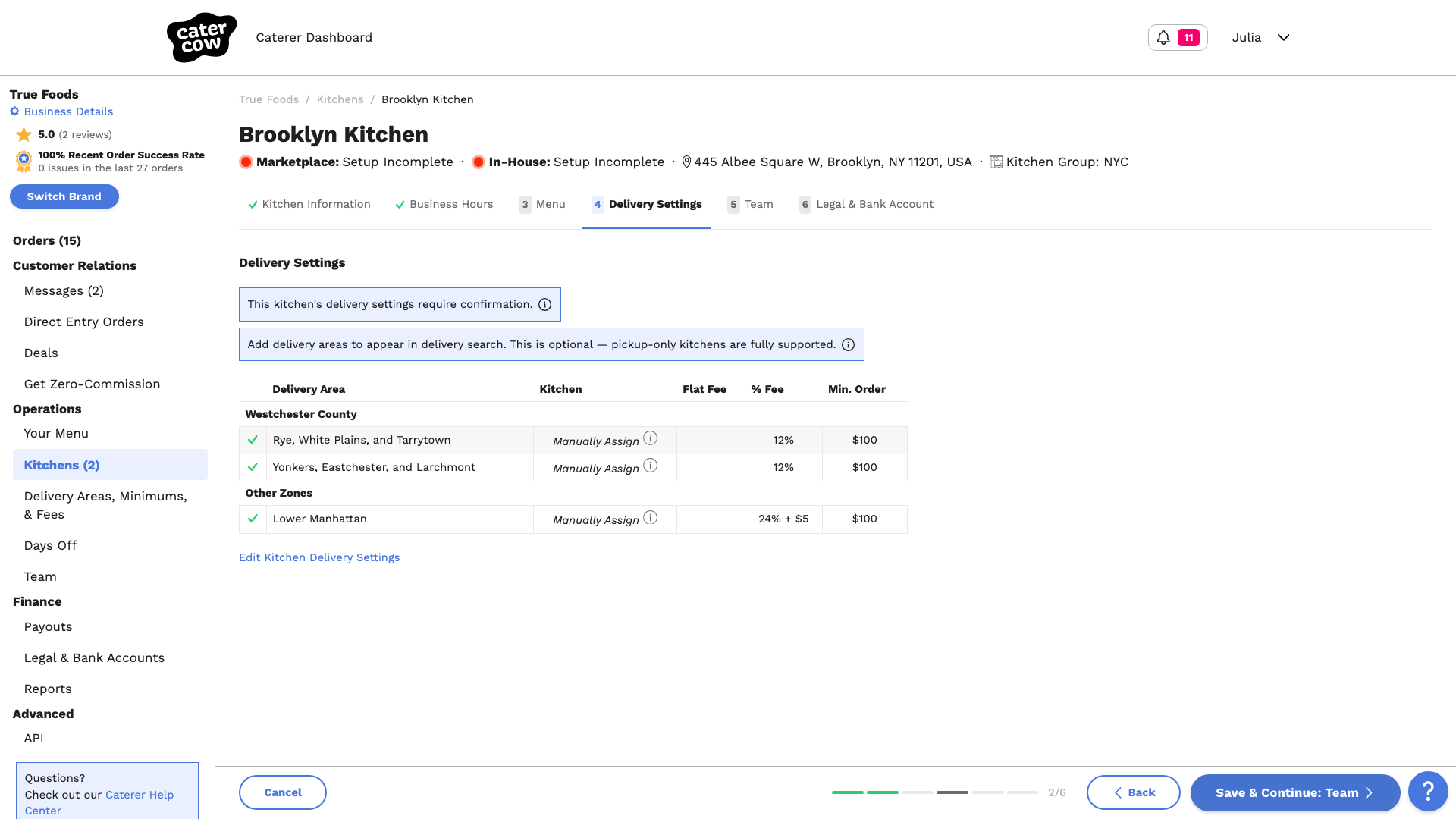The height and width of the screenshot is (819, 1456).
Task: Click info icon beside Rye row's Manually Assign
Action: click(x=651, y=438)
